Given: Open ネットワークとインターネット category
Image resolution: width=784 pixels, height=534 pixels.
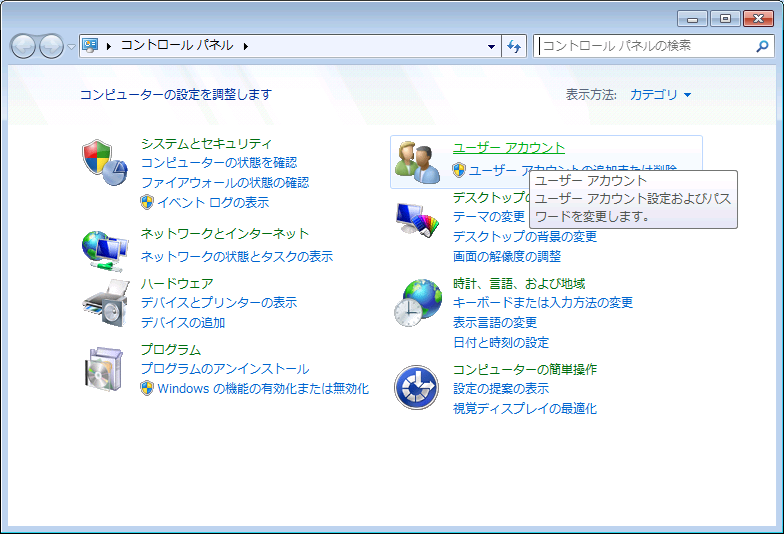Looking at the screenshot, I should coord(224,234).
